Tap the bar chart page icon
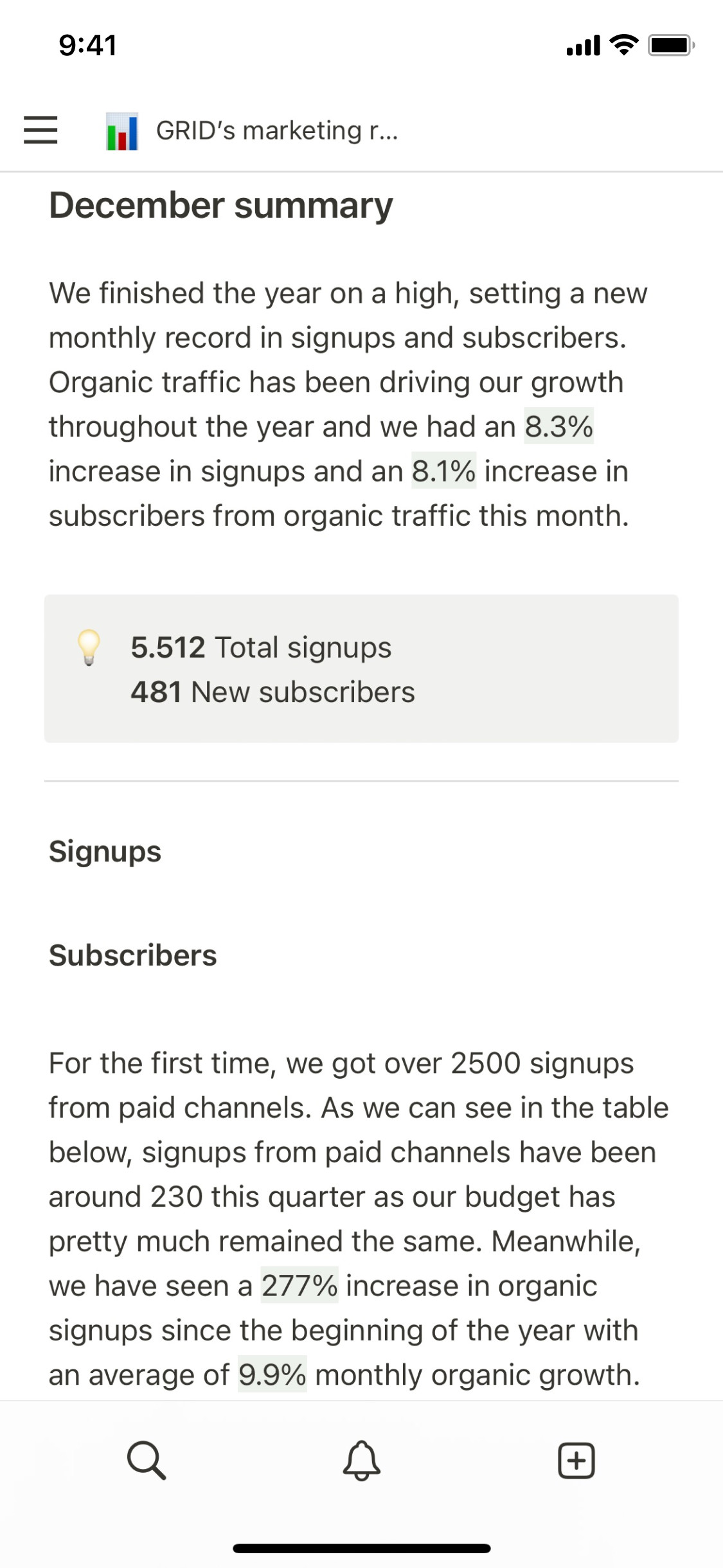Screen dimensions: 723x1568 click(121, 131)
